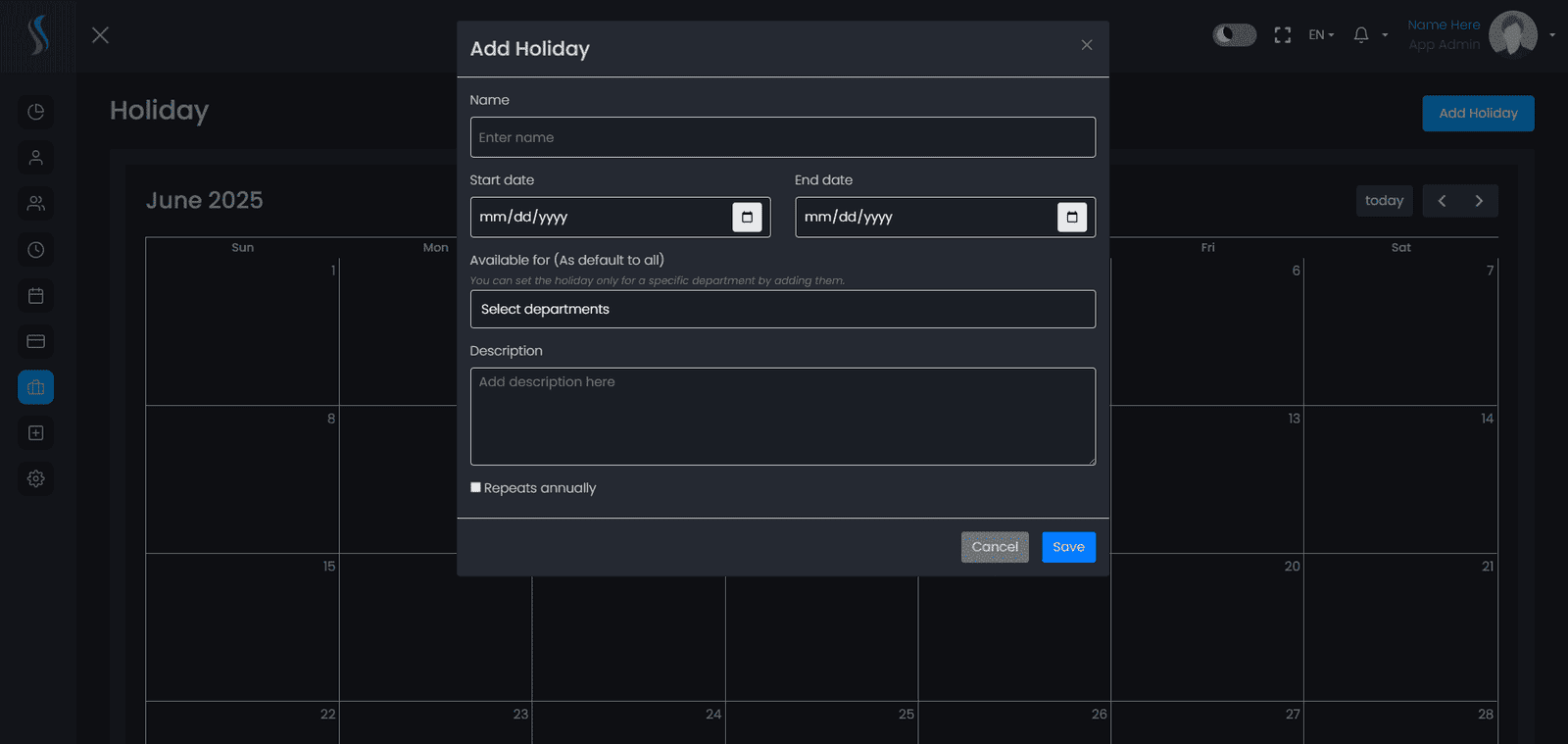The height and width of the screenshot is (744, 1568).
Task: Click the Name Here user label
Action: pos(1444,25)
